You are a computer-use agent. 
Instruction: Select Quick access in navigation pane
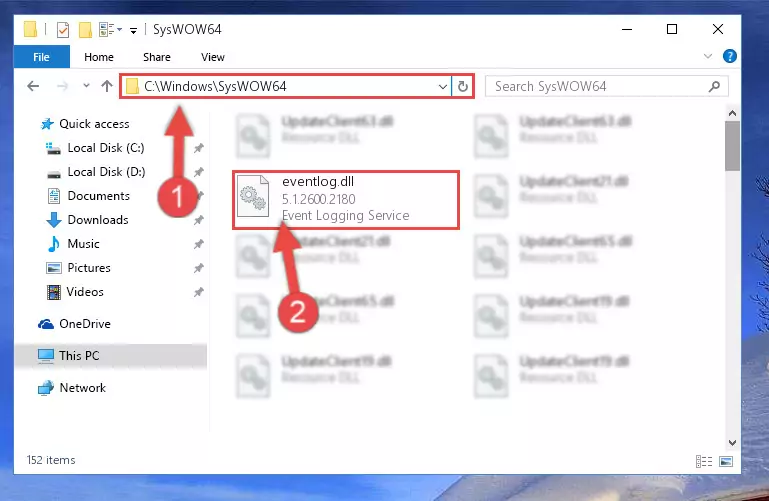coord(94,124)
